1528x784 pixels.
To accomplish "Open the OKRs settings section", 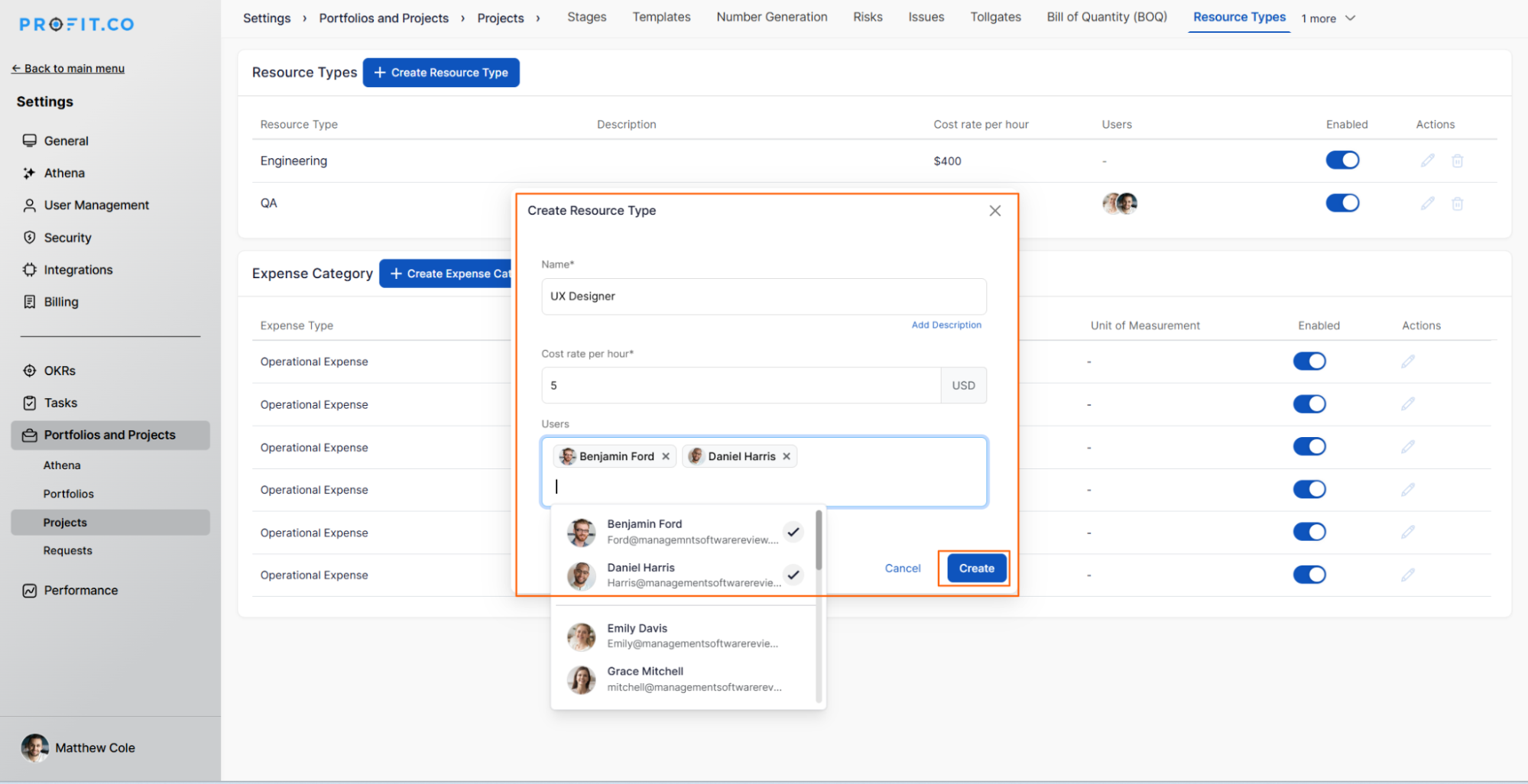I will click(x=60, y=371).
